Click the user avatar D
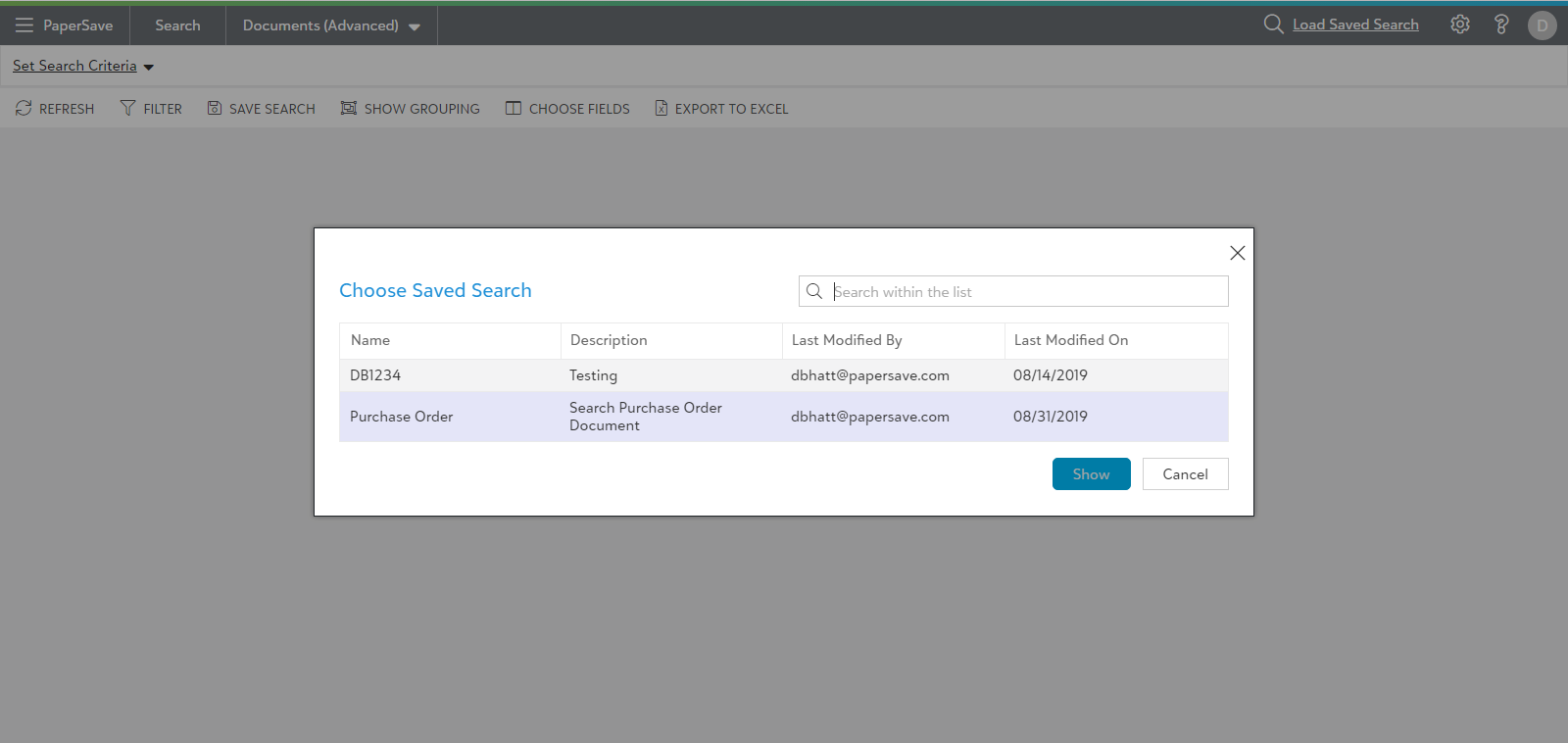 [x=1542, y=25]
